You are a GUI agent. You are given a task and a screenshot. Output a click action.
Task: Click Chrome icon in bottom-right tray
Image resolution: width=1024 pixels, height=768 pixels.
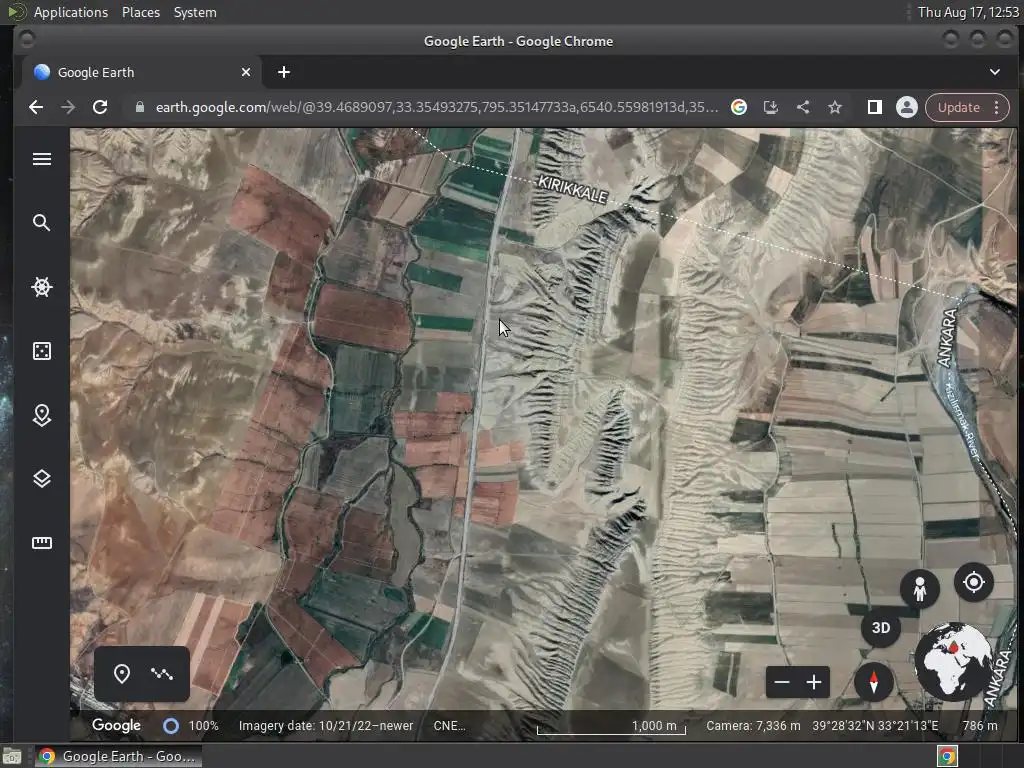947,756
